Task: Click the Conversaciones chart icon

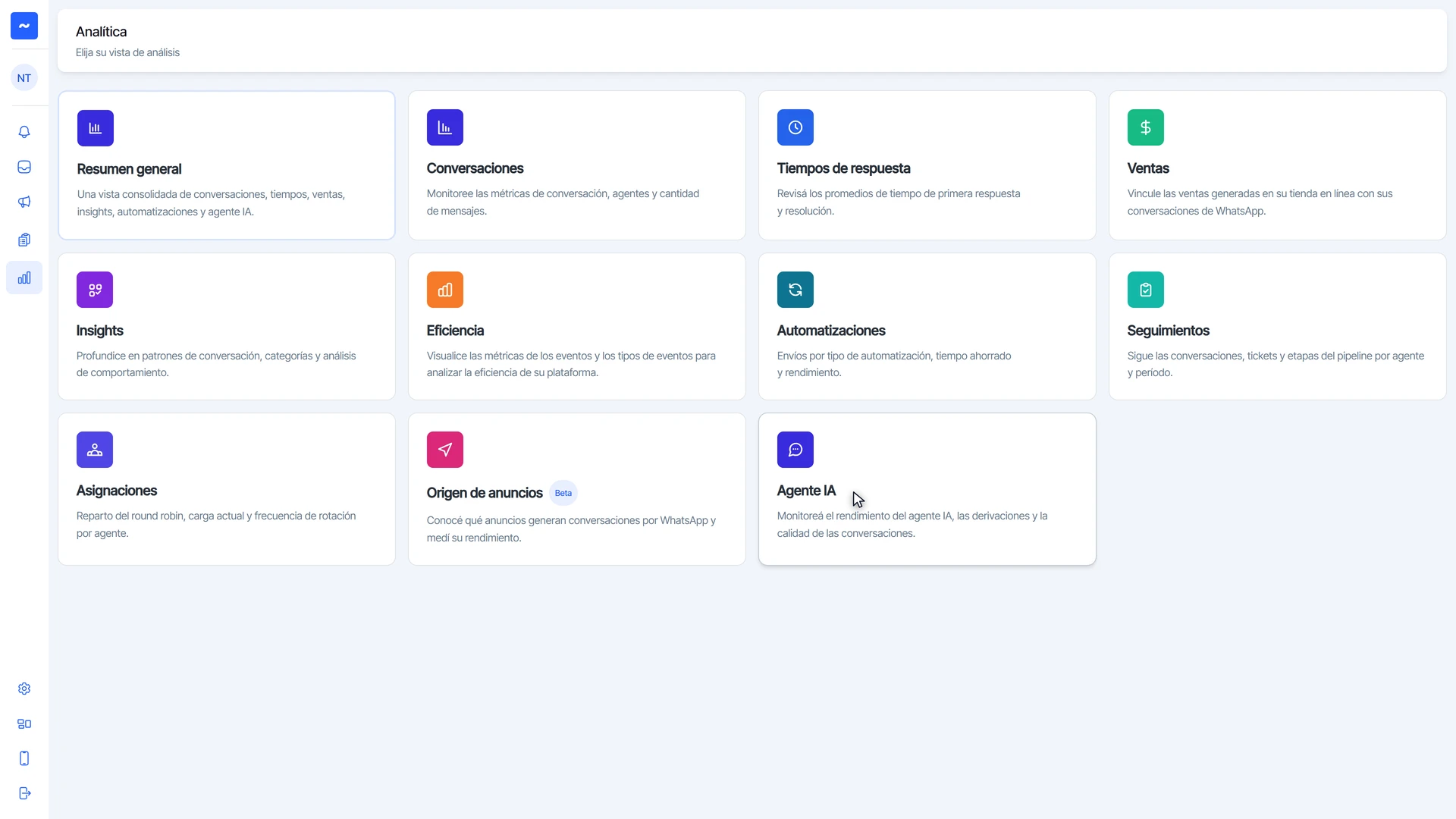Action: click(x=445, y=127)
